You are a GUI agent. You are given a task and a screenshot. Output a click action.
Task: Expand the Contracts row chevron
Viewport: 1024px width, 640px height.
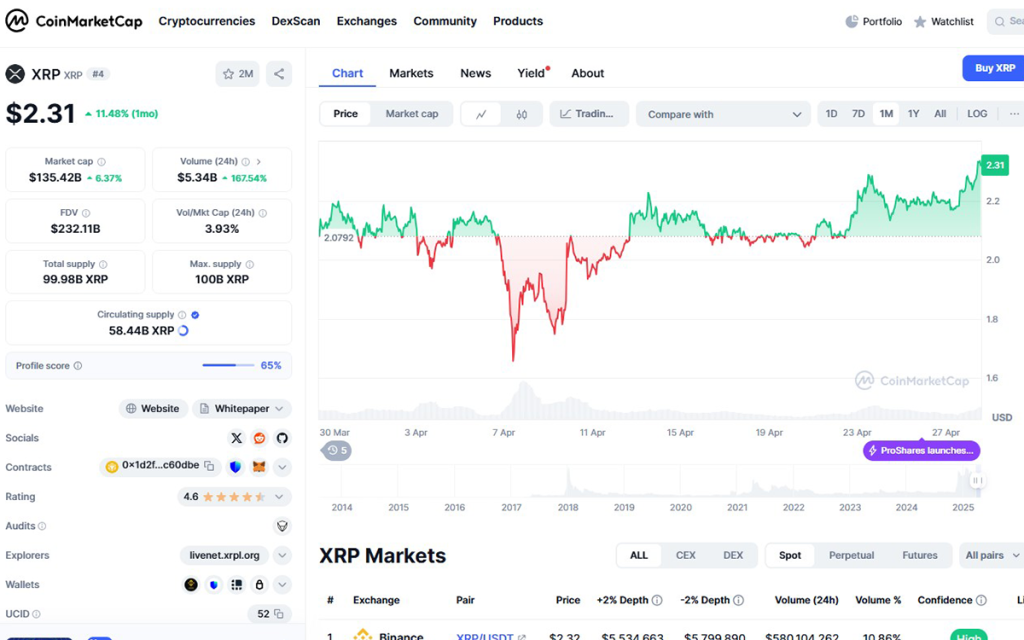[282, 467]
